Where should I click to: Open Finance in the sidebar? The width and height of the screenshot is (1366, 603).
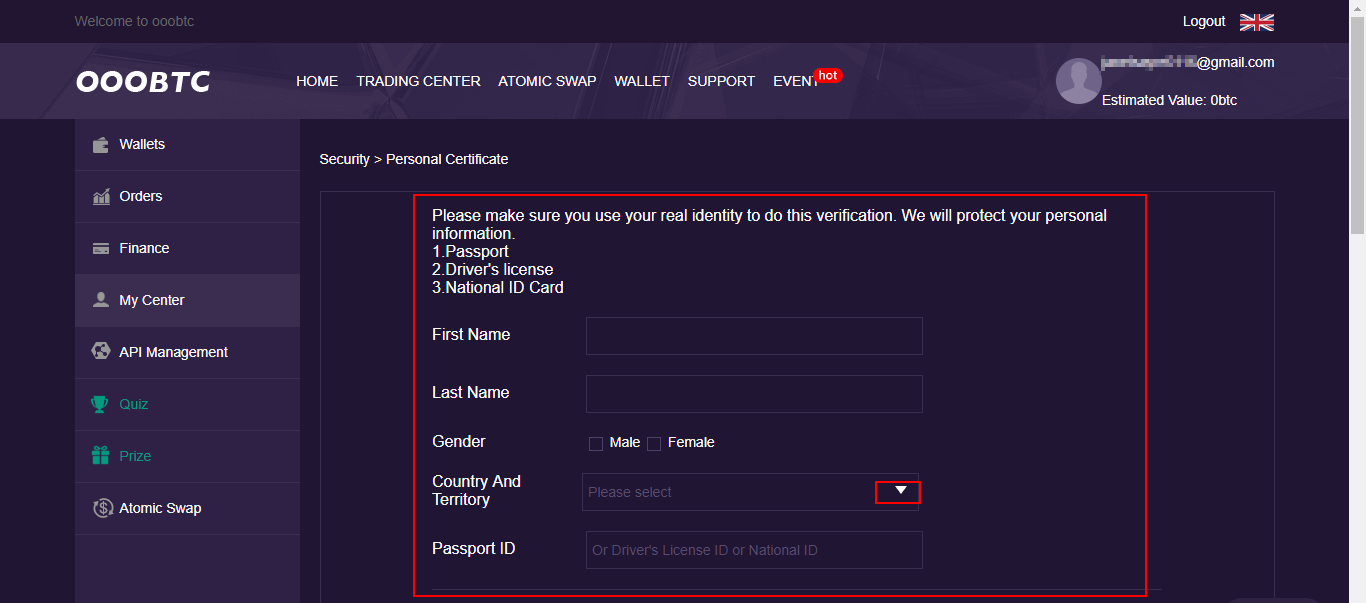187,249
